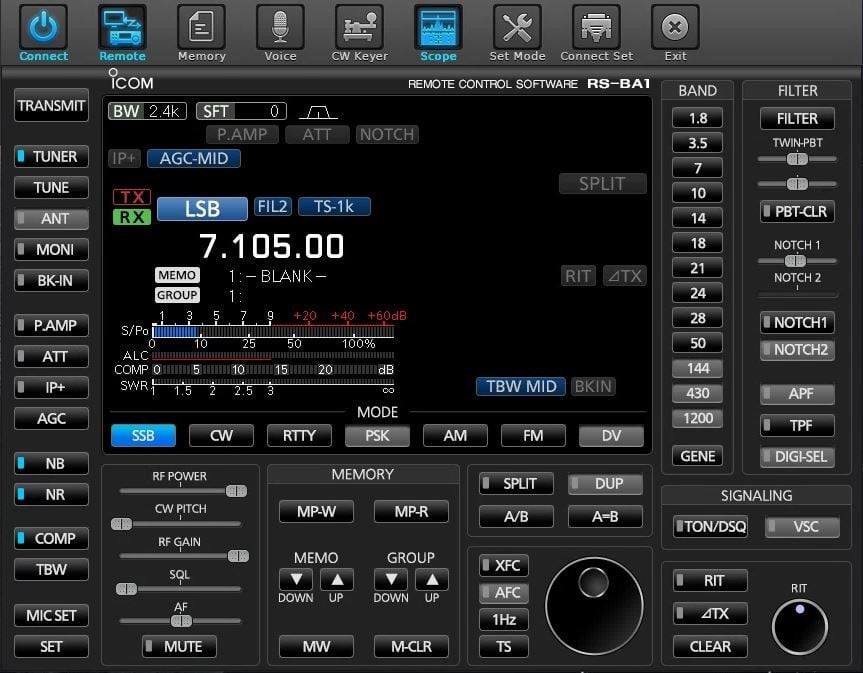Click the main tuning dial

point(594,606)
